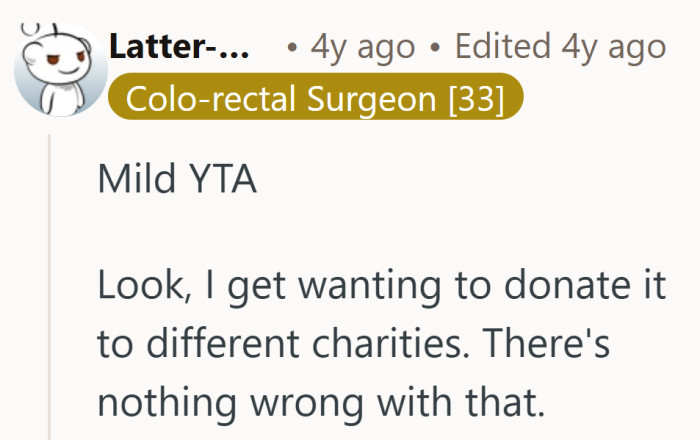Click the Colo-rectal Surgeon flair badge
Screen dimensions: 700x440
point(314,99)
